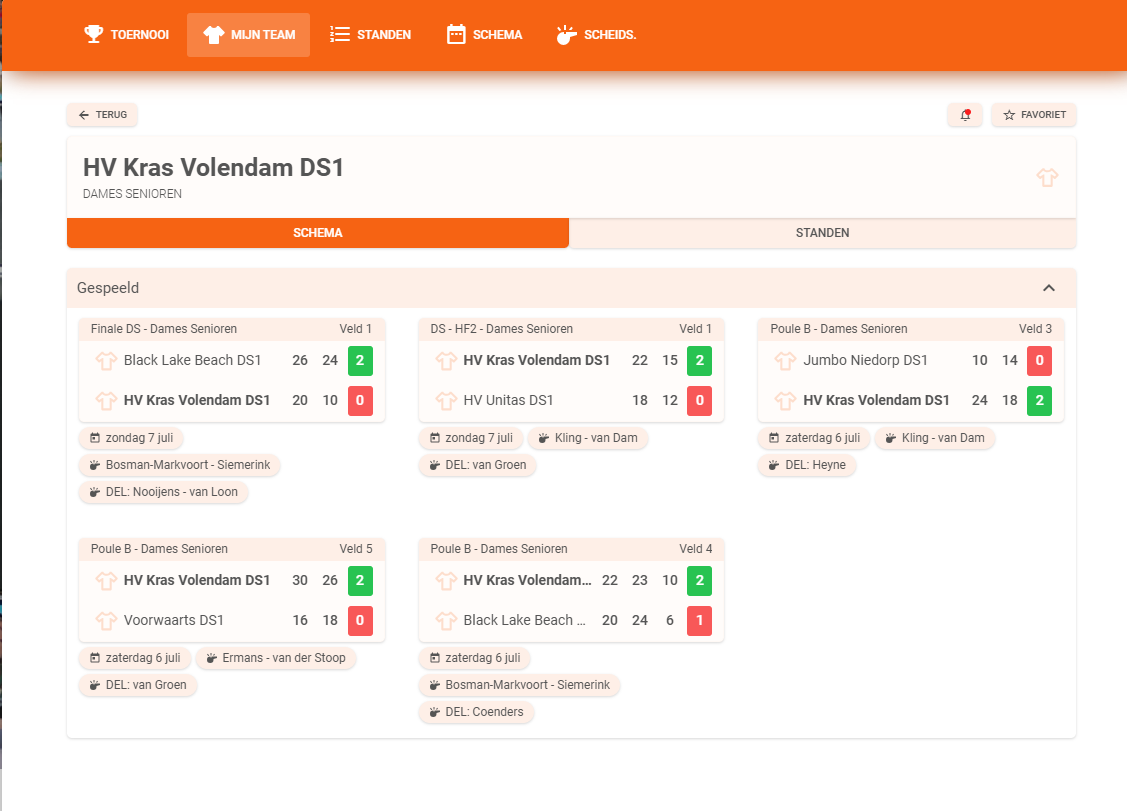Open Finale DS - Dames Senioren match header
The height and width of the screenshot is (811, 1127).
231,329
